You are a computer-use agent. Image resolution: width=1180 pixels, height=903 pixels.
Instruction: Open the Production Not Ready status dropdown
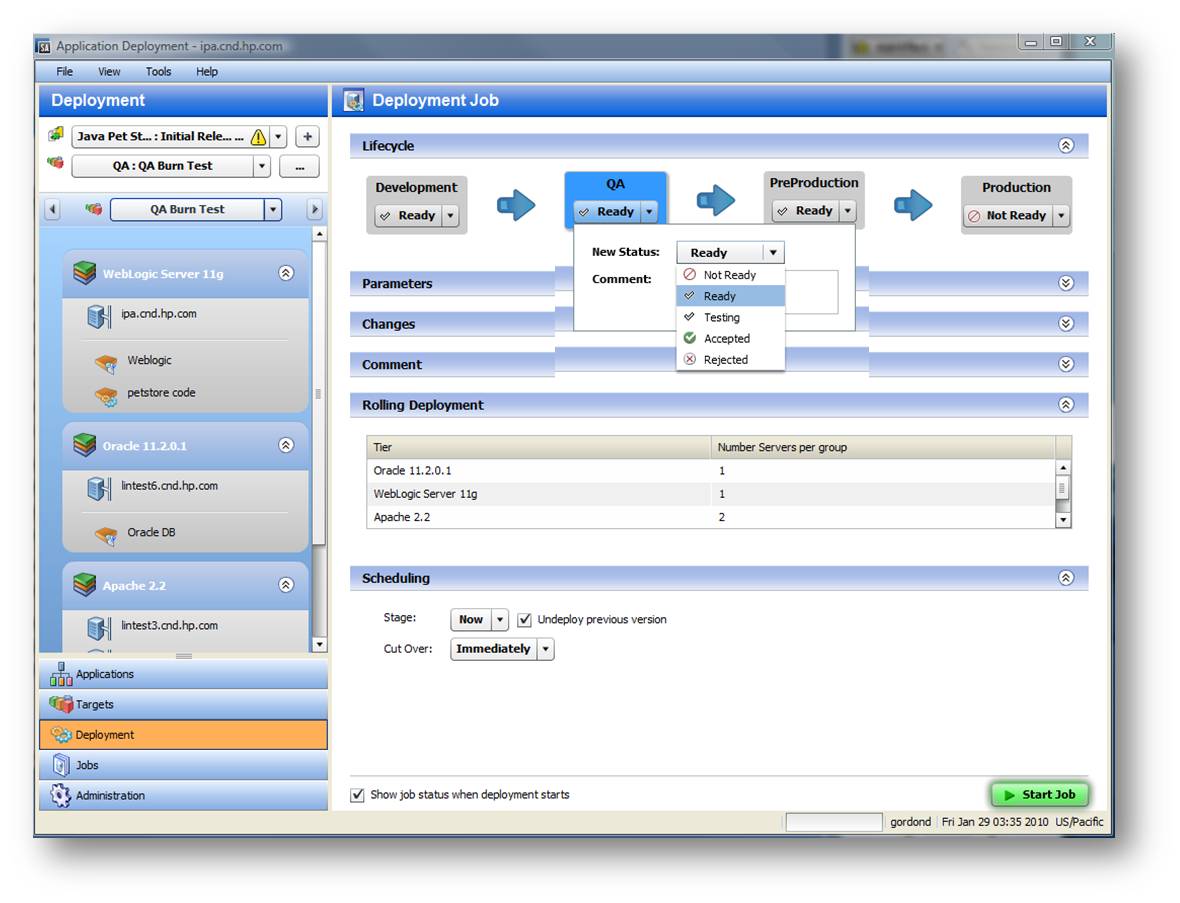tap(1061, 216)
